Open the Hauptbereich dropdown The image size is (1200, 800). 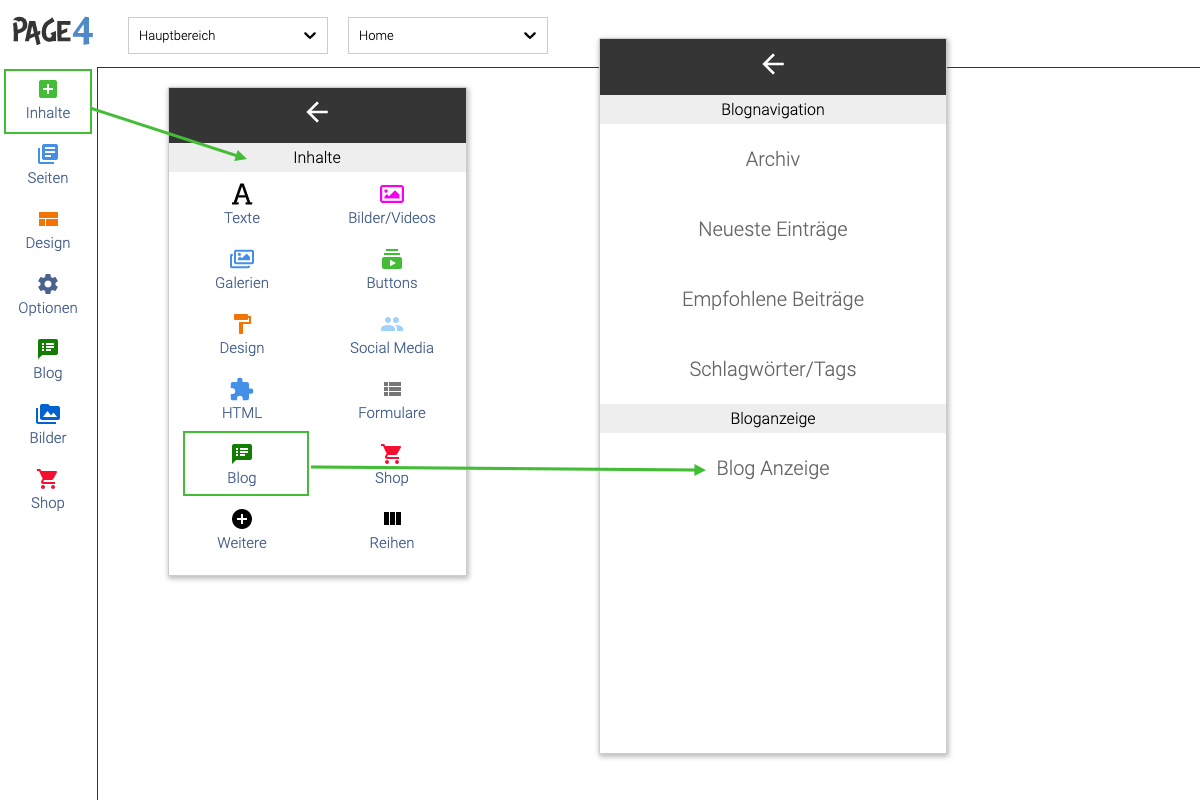pos(228,35)
